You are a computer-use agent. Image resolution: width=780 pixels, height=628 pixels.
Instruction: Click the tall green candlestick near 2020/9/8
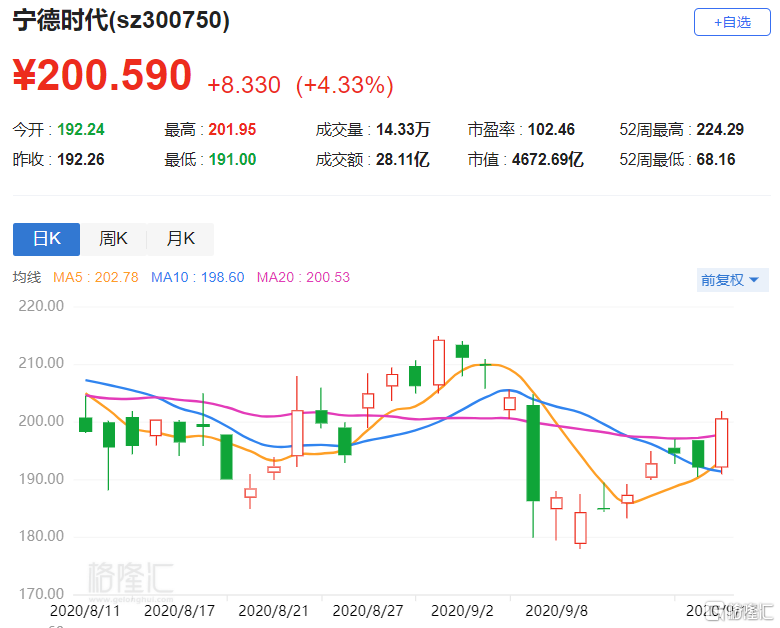(x=533, y=453)
